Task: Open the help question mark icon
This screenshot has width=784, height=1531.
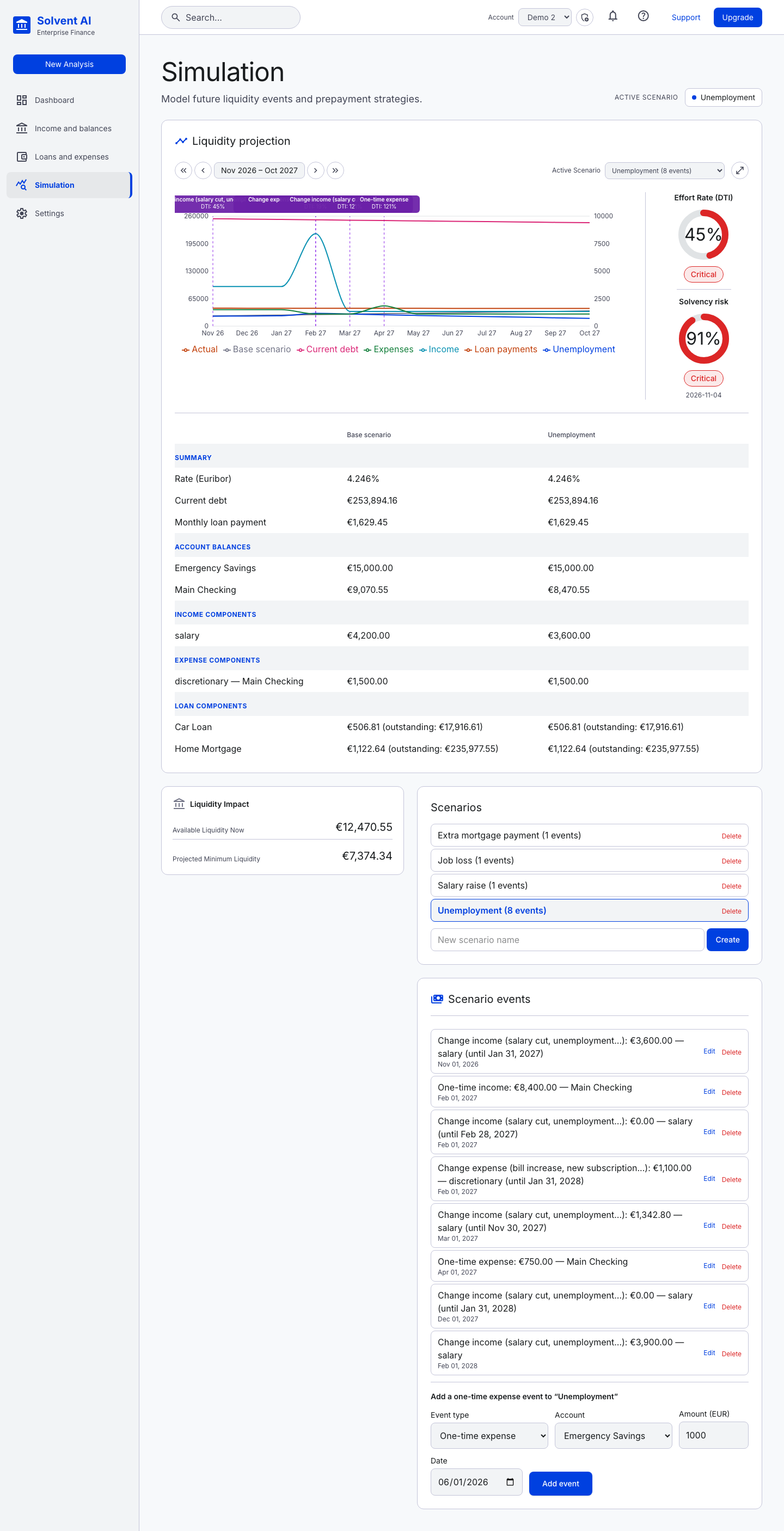Action: click(x=643, y=17)
